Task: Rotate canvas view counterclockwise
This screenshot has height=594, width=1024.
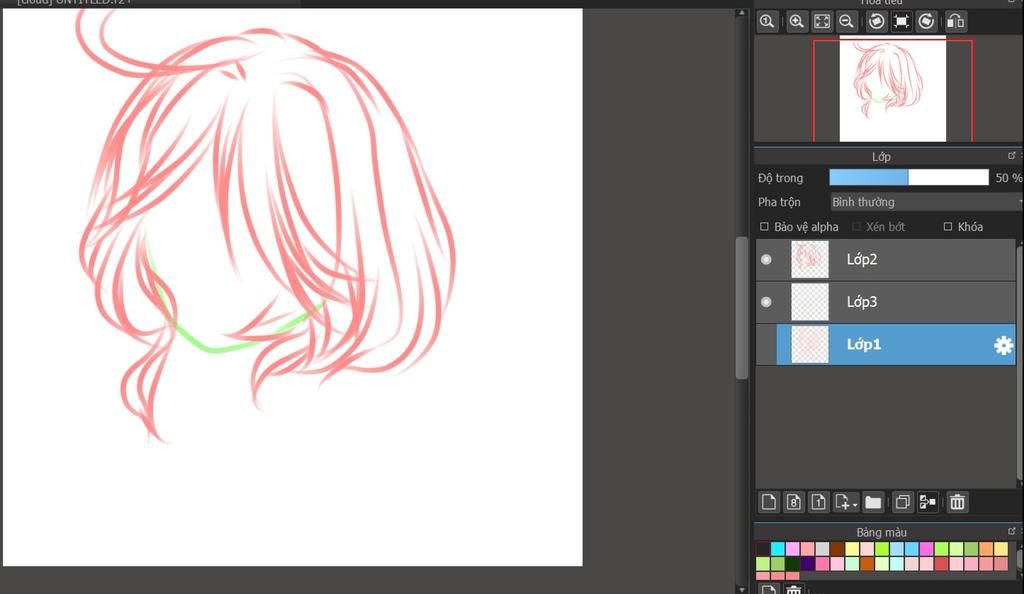Action: [x=877, y=21]
